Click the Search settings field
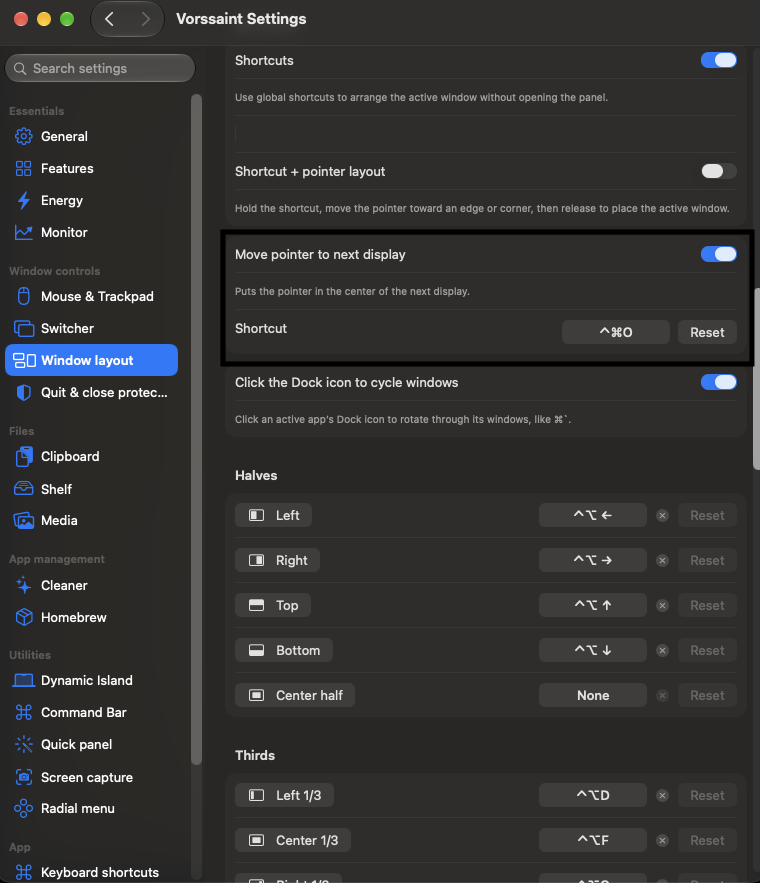 (100, 68)
